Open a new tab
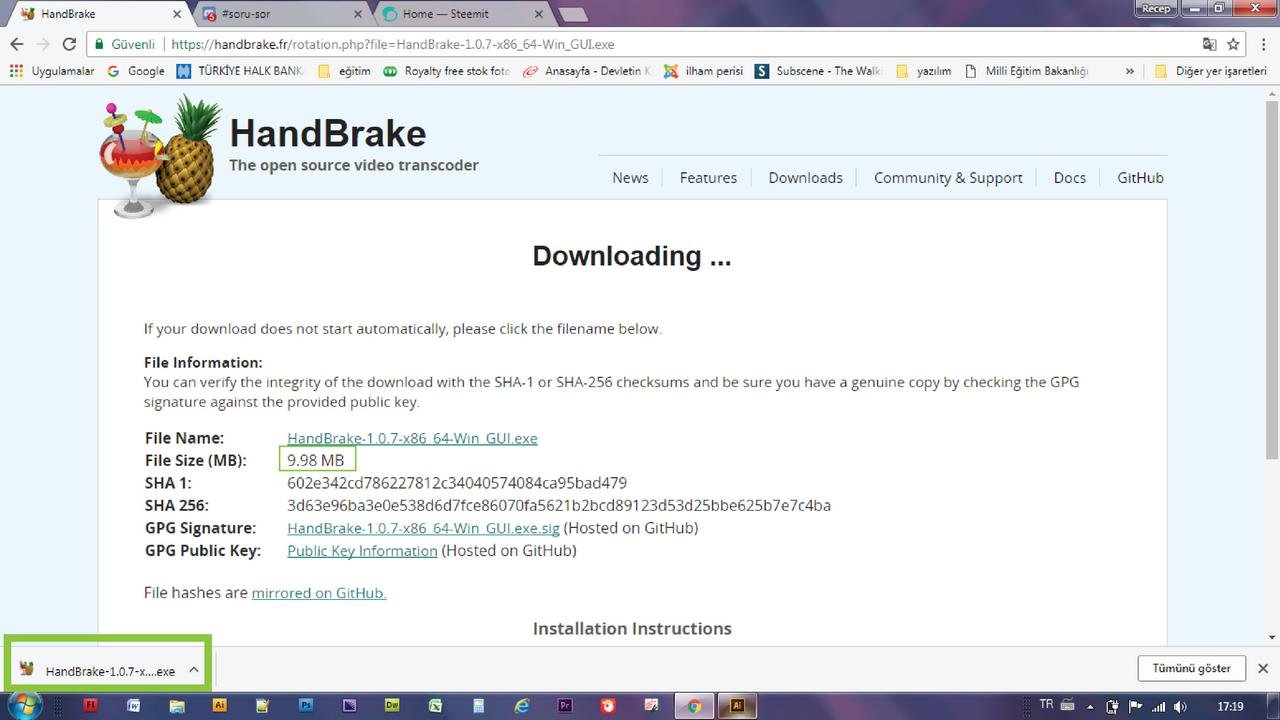 573,14
